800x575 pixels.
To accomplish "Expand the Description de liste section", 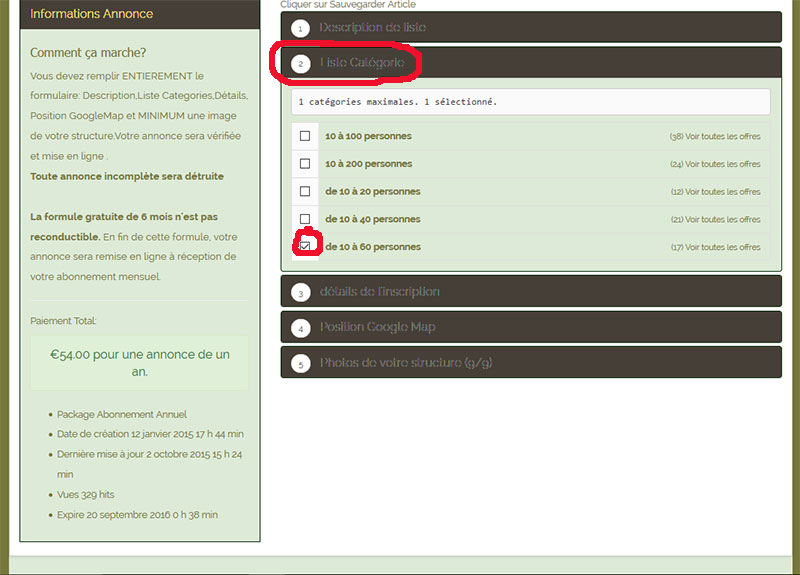I will pyautogui.click(x=531, y=27).
